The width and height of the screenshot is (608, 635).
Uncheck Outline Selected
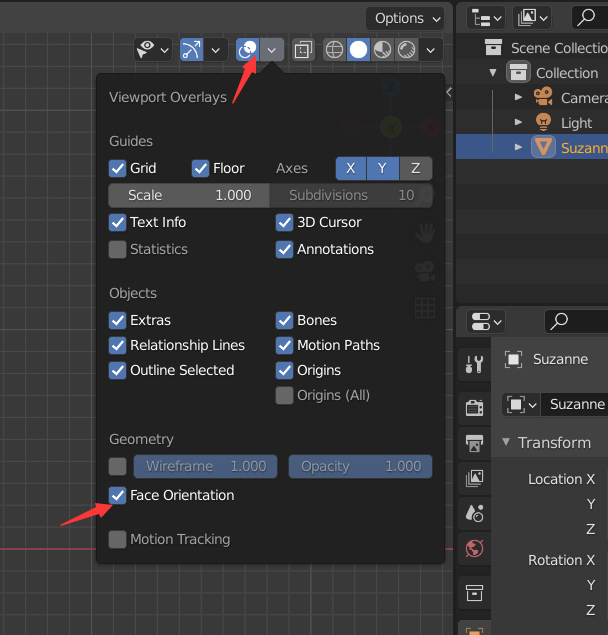coord(117,371)
